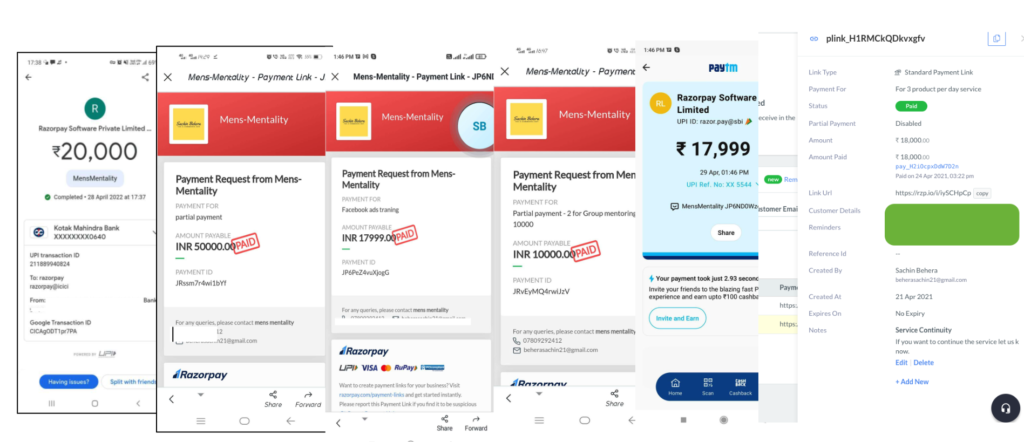Open Home in Paytm bottom bar
Screen dimensions: 1024x442
click(x=675, y=387)
